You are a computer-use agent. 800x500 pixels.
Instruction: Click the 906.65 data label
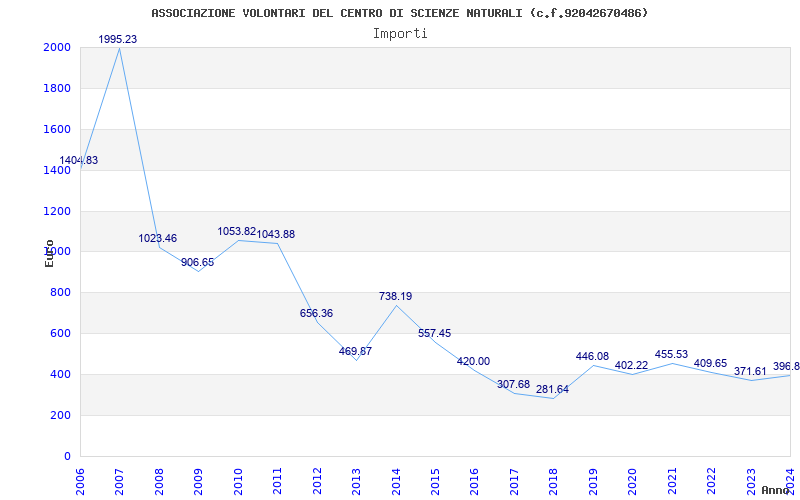pos(197,262)
